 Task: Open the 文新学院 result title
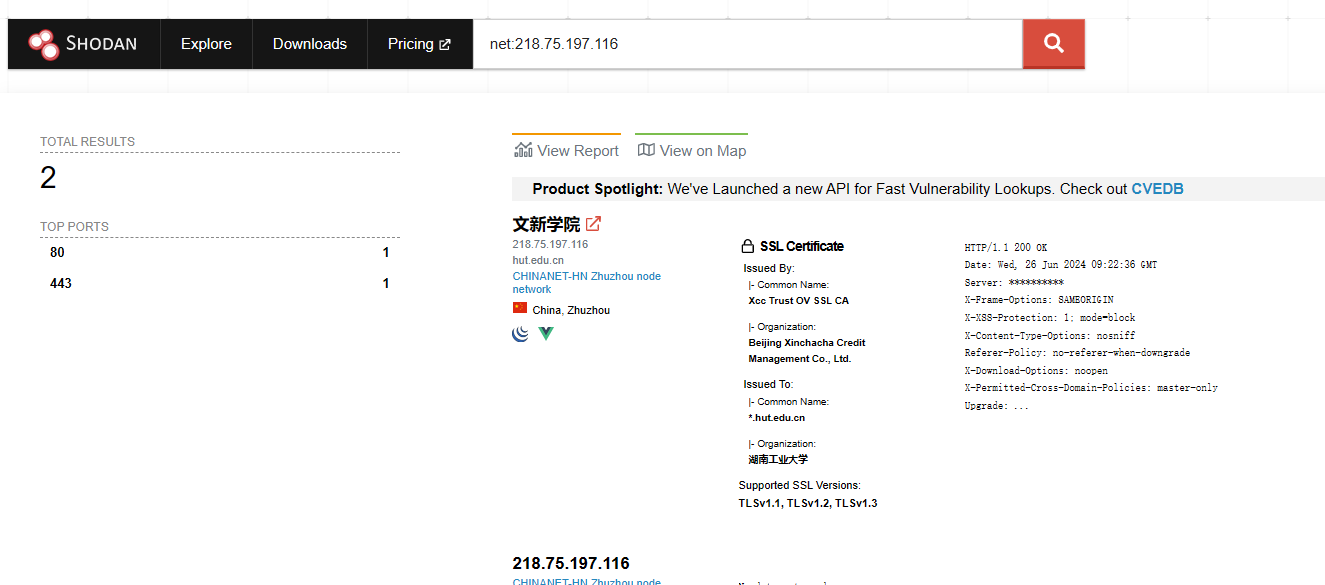click(x=546, y=224)
